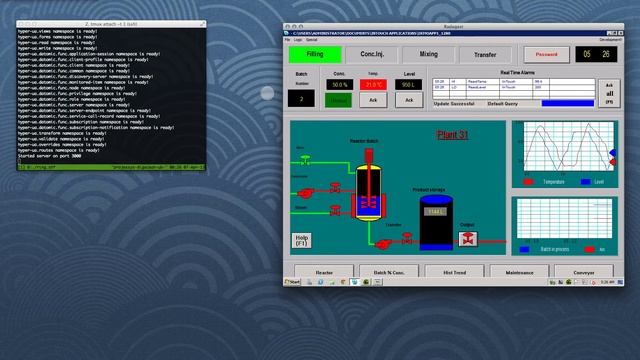Click the blue Batch in process swatch
This screenshot has width=640, height=360.
(x=524, y=249)
